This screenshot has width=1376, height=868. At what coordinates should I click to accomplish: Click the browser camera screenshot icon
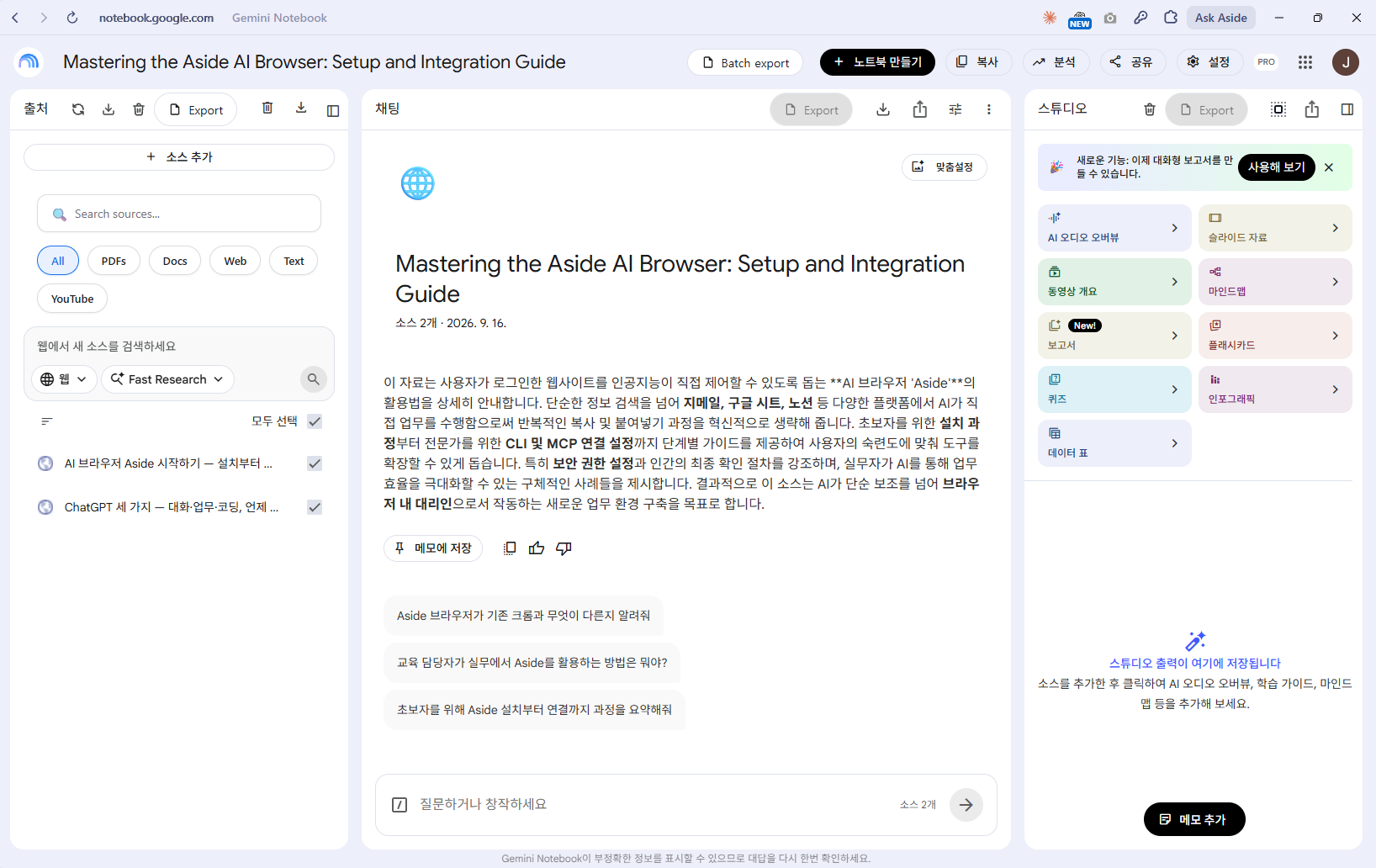[1110, 18]
